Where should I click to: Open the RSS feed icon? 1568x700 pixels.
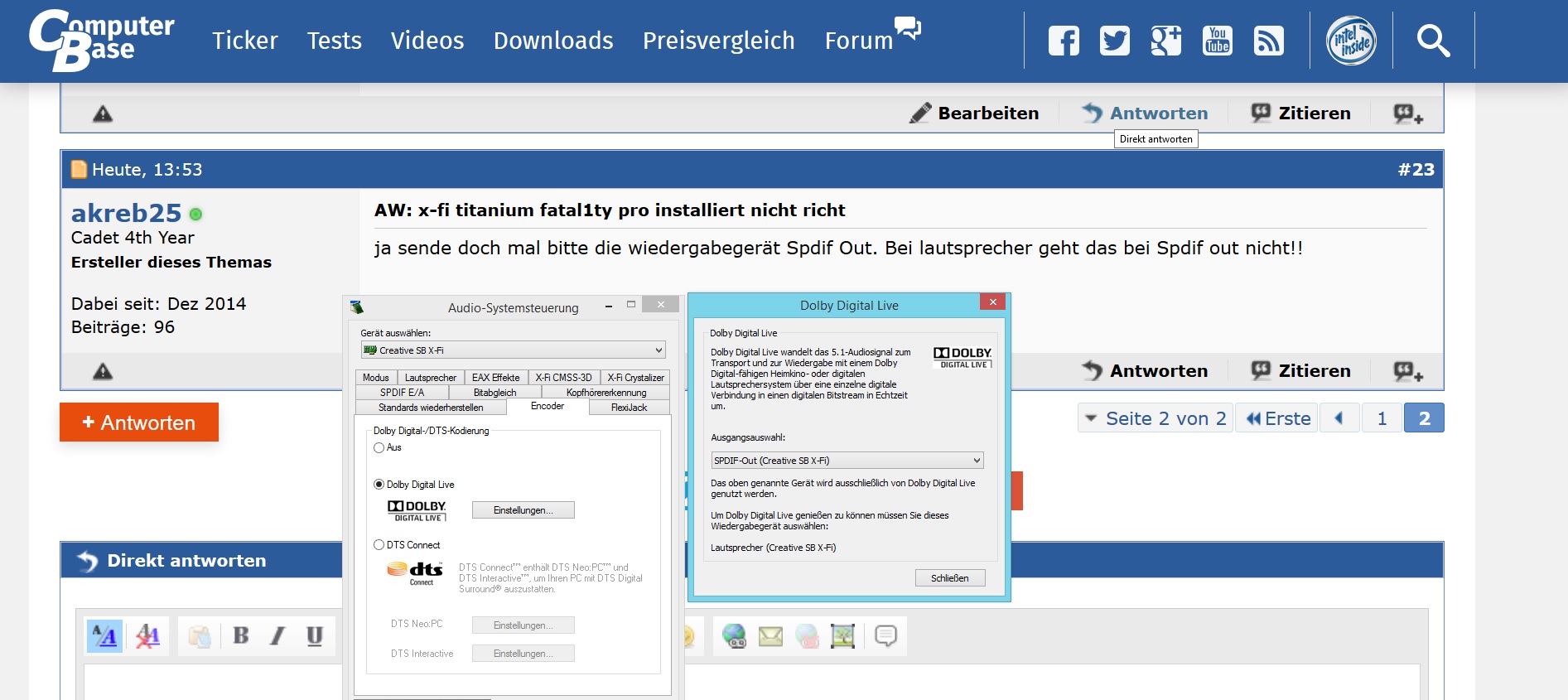[1269, 41]
